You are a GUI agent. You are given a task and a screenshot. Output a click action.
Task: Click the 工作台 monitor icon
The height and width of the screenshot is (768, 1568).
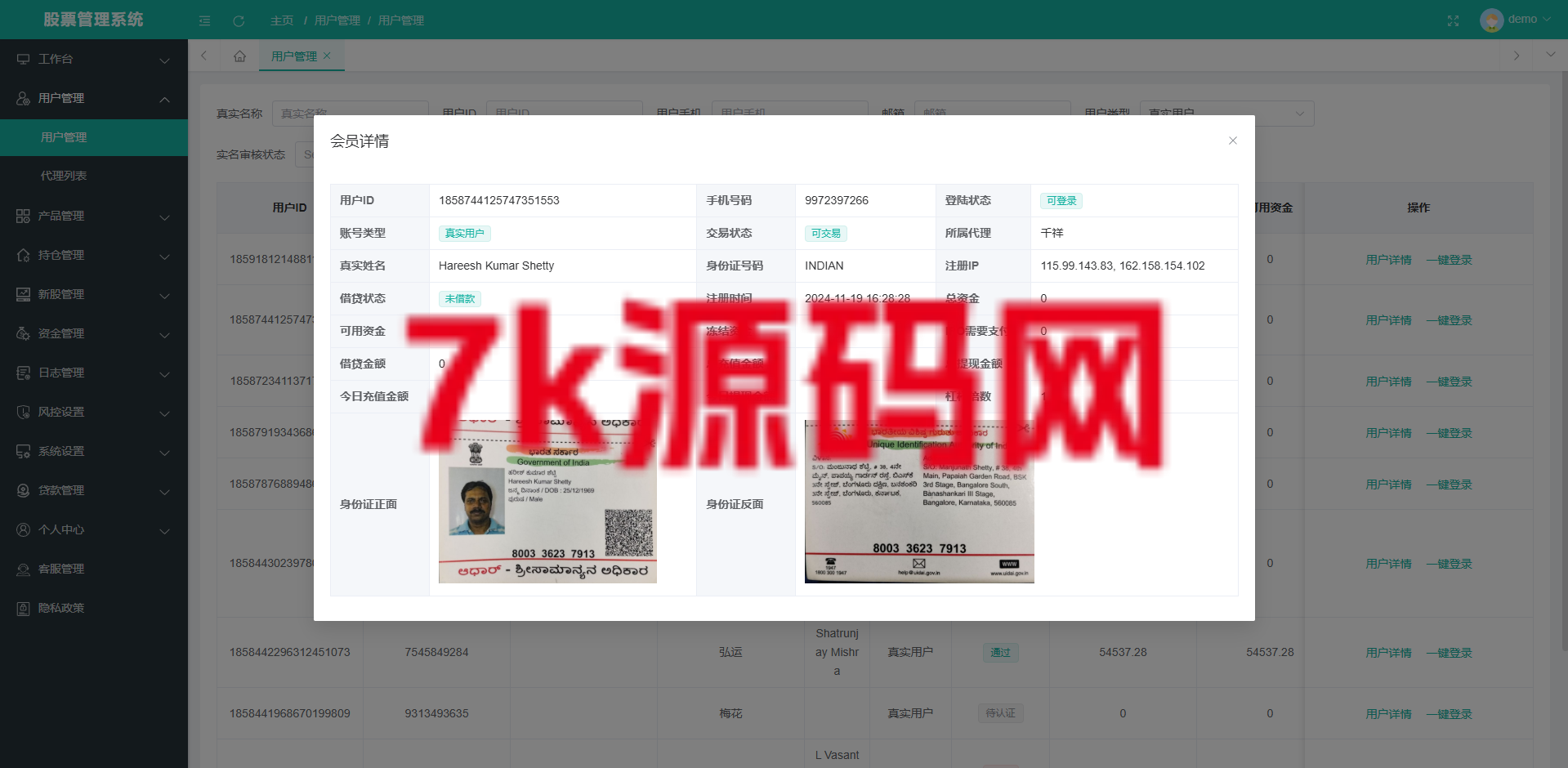23,59
